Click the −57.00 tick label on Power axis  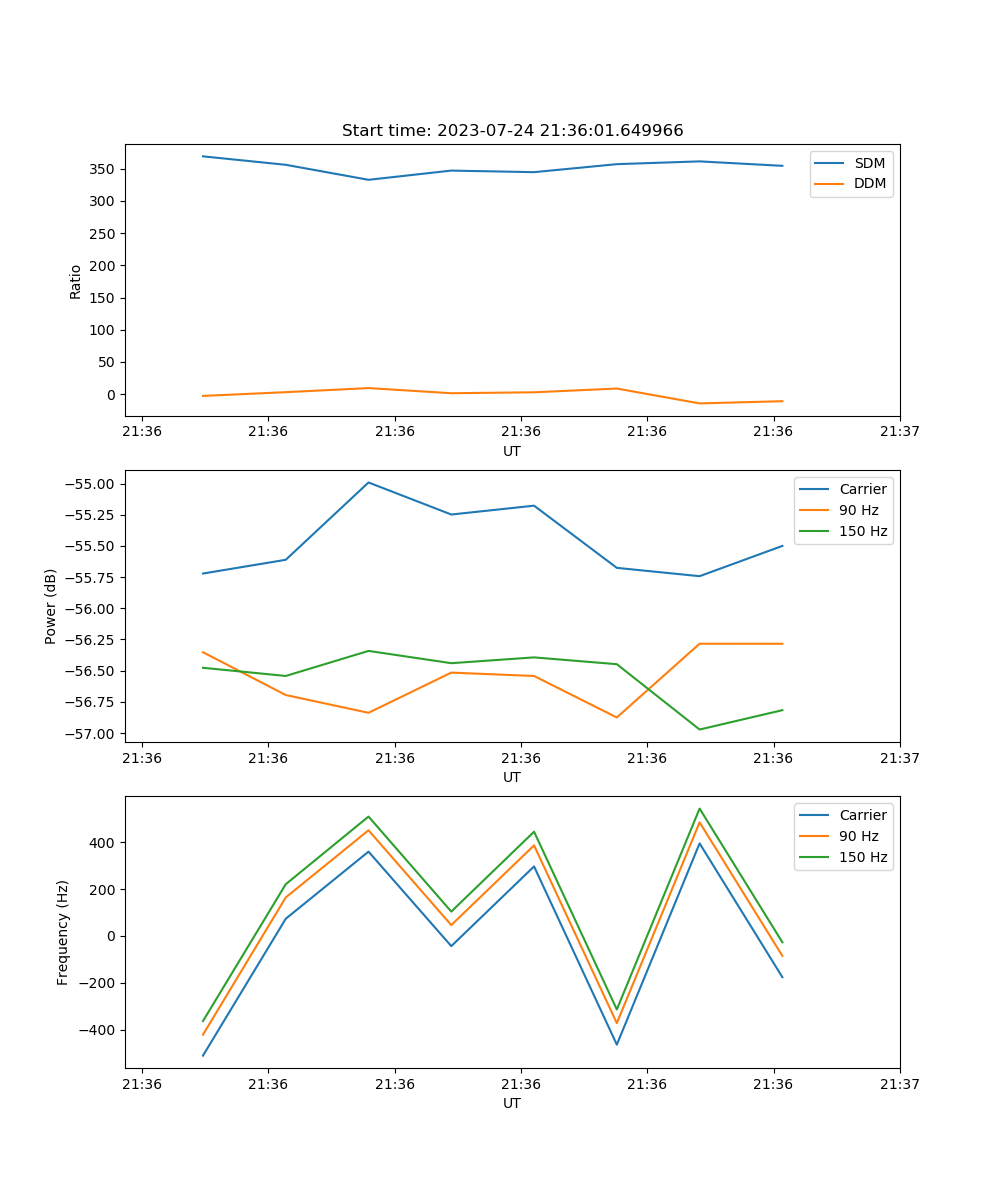[x=91, y=733]
